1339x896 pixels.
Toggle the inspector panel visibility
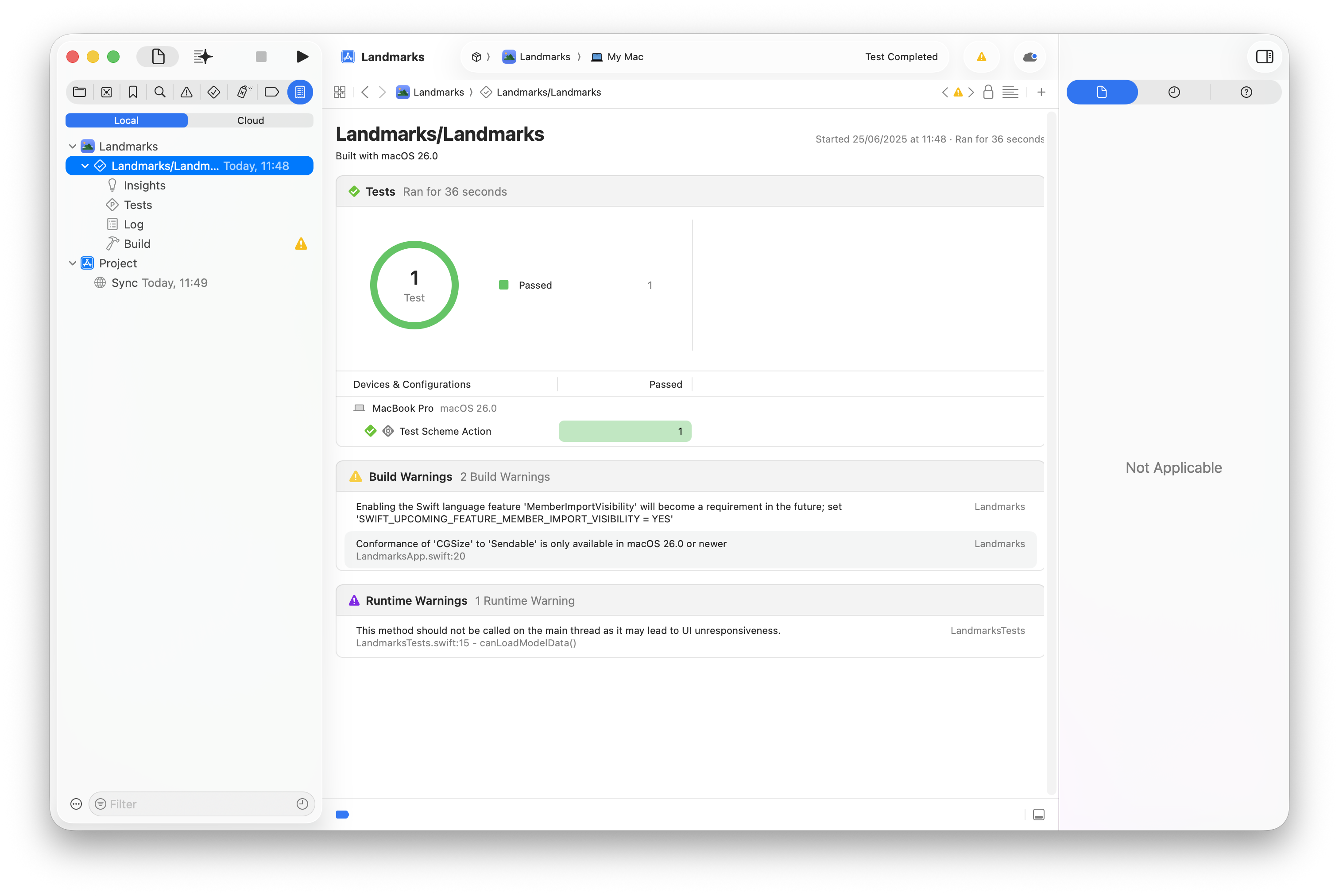coord(1264,57)
